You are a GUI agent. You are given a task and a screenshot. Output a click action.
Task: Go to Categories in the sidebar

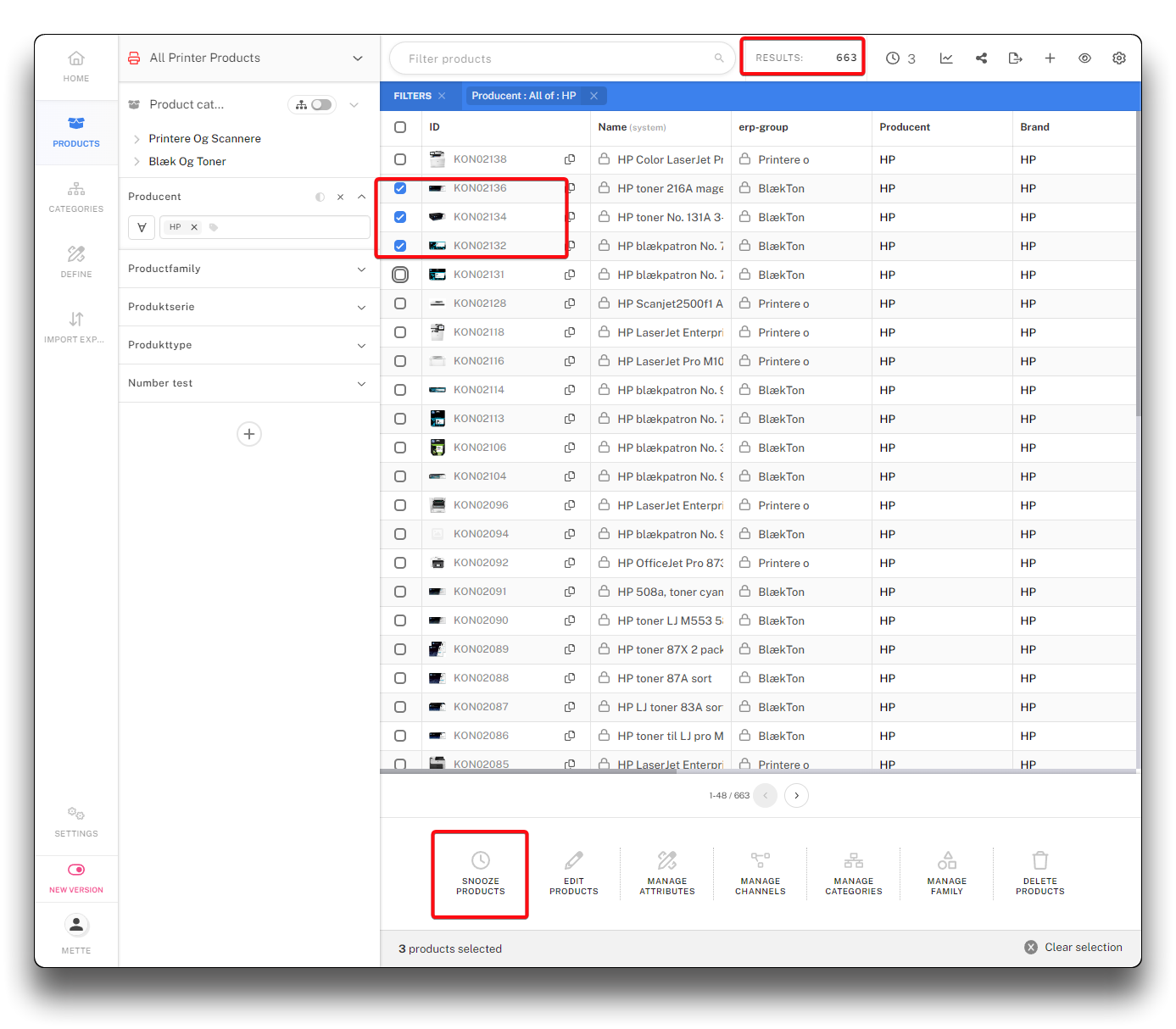point(76,197)
